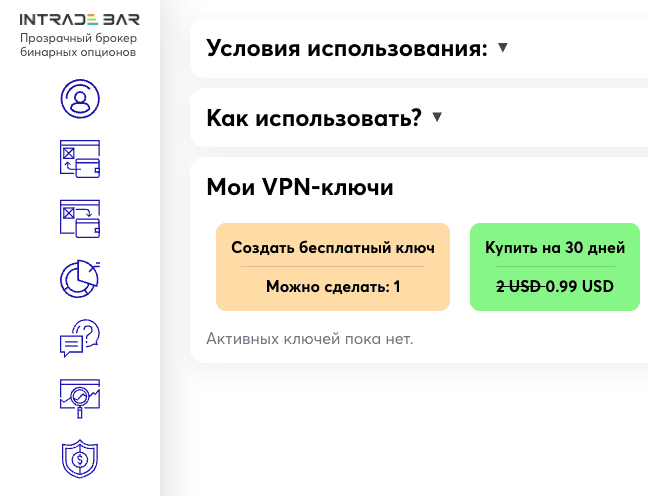The image size is (648, 496).
Task: Expand arrow next to Как использовать?
Action: (x=436, y=117)
